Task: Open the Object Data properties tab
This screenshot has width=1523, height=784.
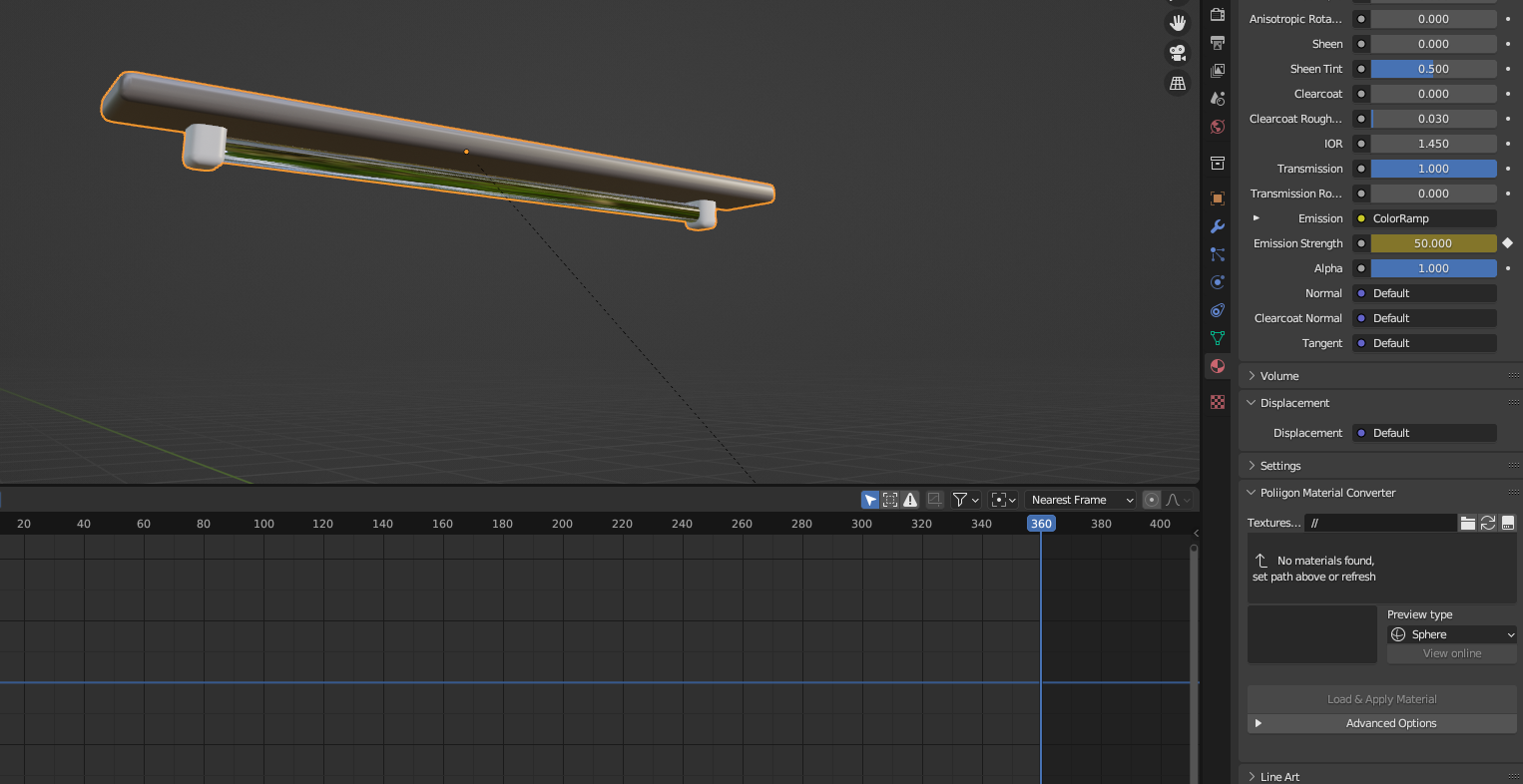Action: pyautogui.click(x=1218, y=338)
